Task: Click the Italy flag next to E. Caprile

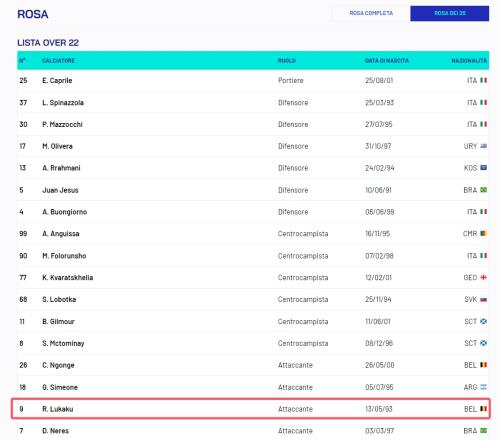Action: coord(483,80)
